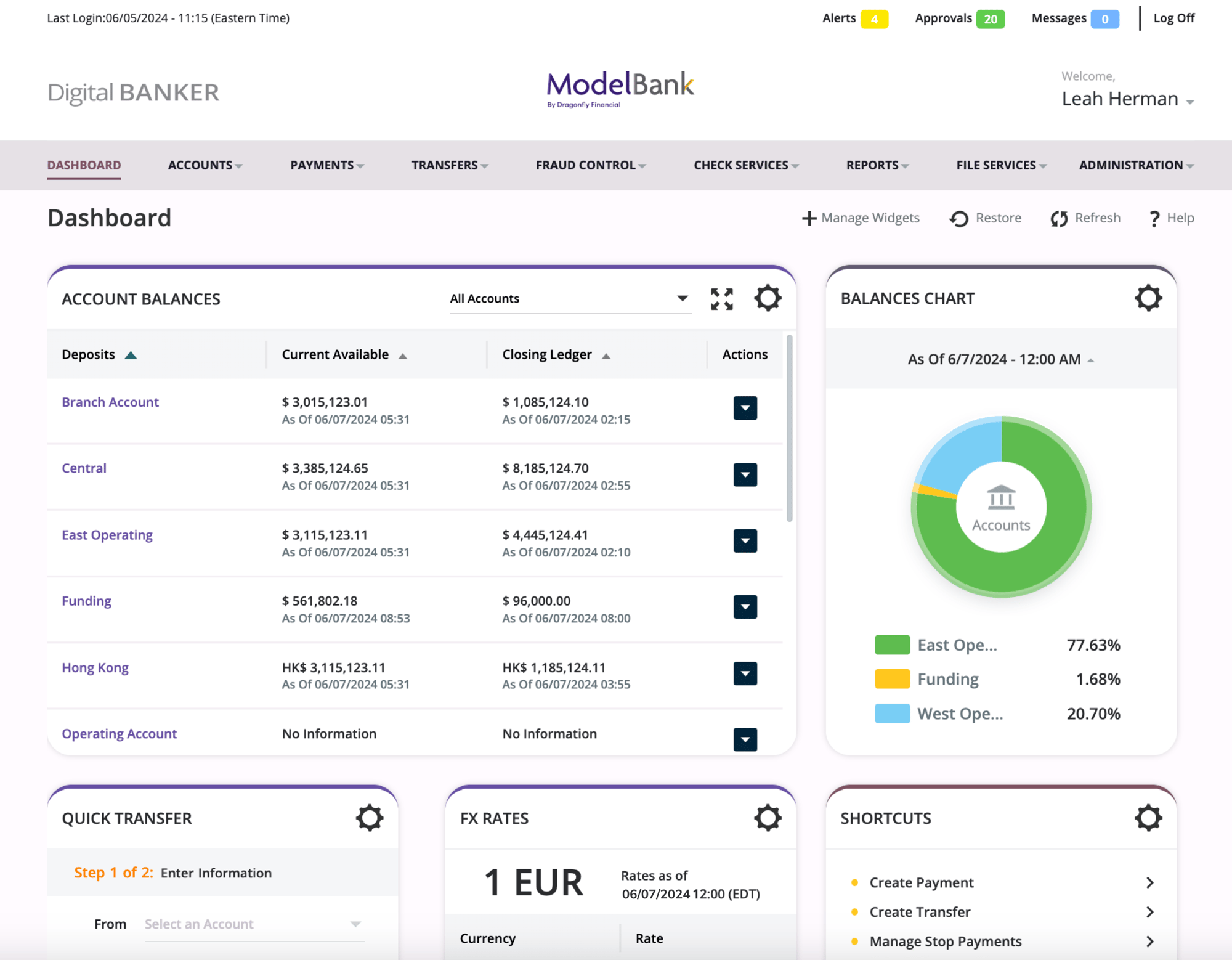The height and width of the screenshot is (960, 1232).
Task: Open the Central account link
Action: click(x=84, y=468)
